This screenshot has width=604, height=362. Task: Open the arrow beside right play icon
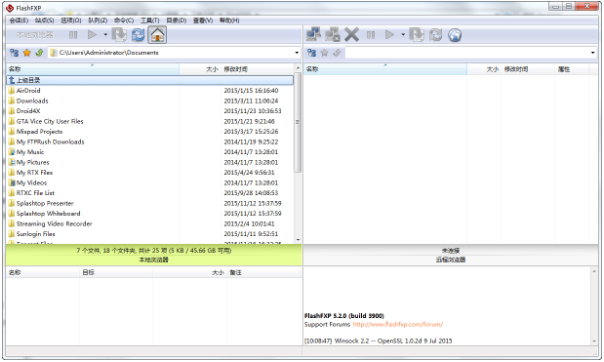[403, 35]
